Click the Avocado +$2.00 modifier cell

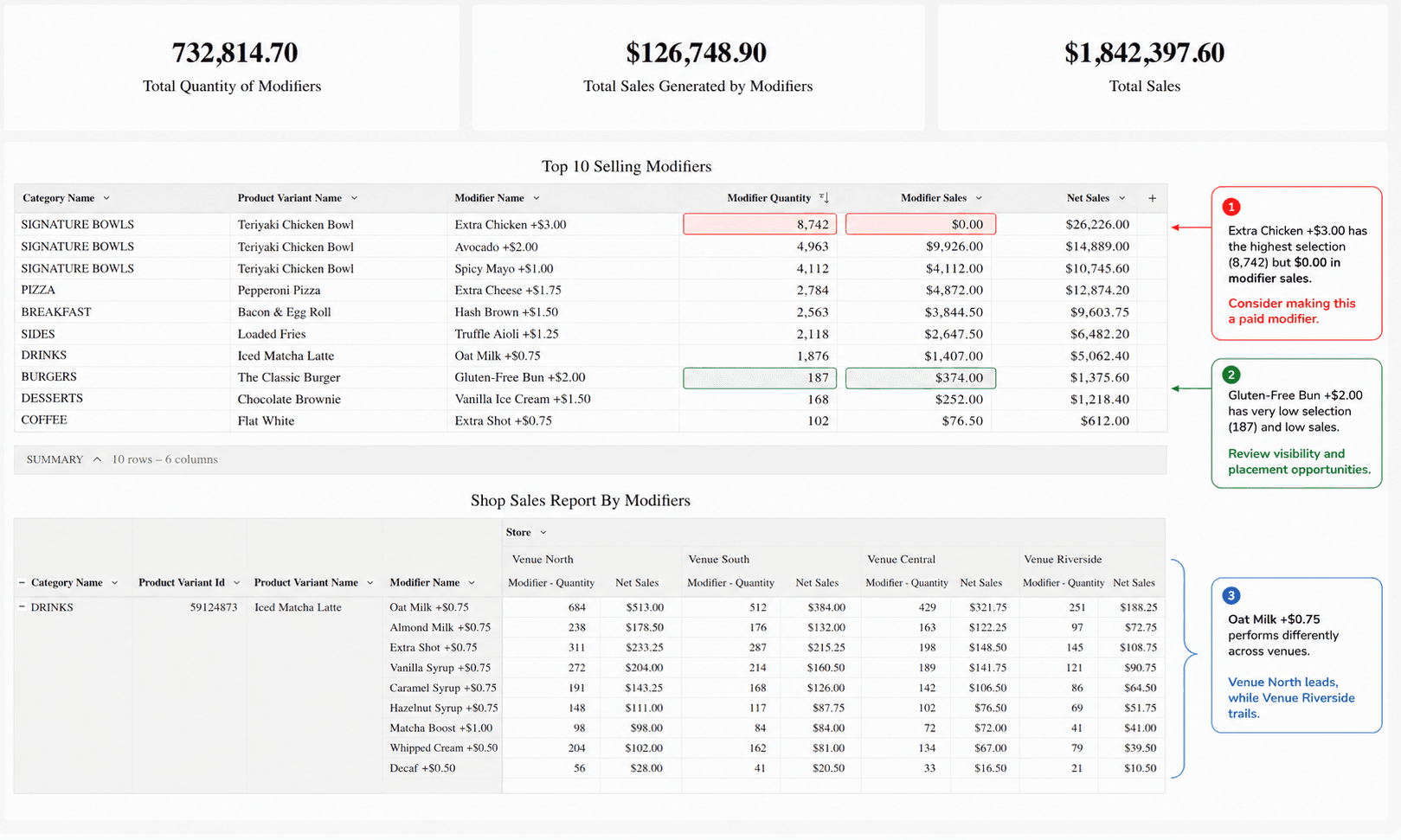pyautogui.click(x=496, y=247)
